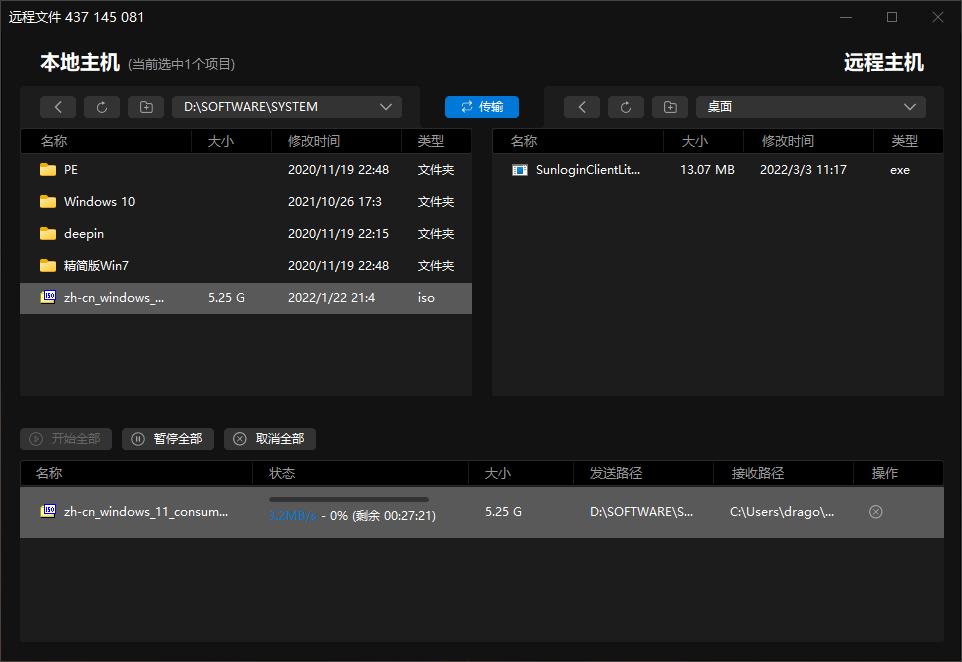Click the 传输 transfer button

[x=481, y=106]
